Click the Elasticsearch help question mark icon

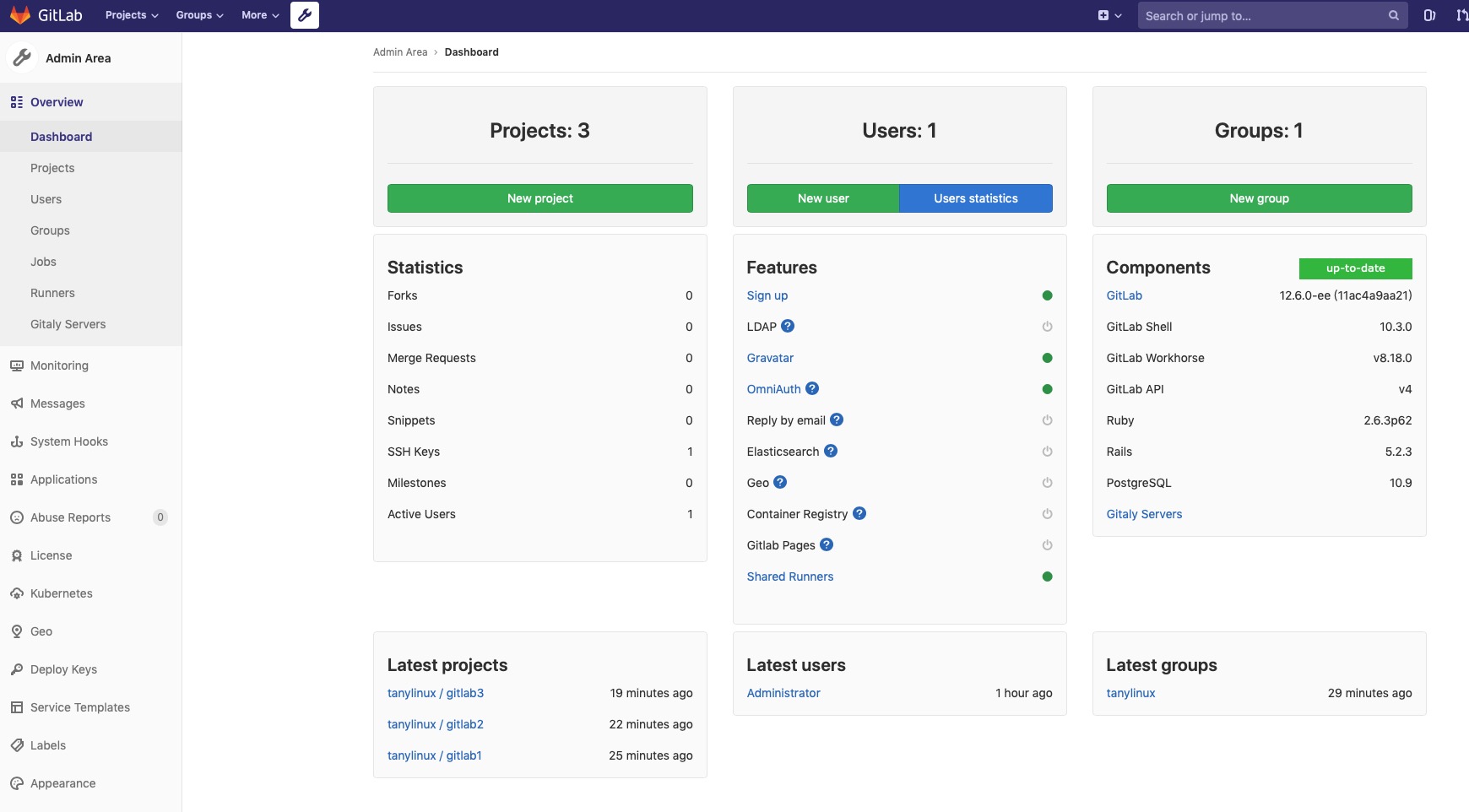click(x=831, y=451)
